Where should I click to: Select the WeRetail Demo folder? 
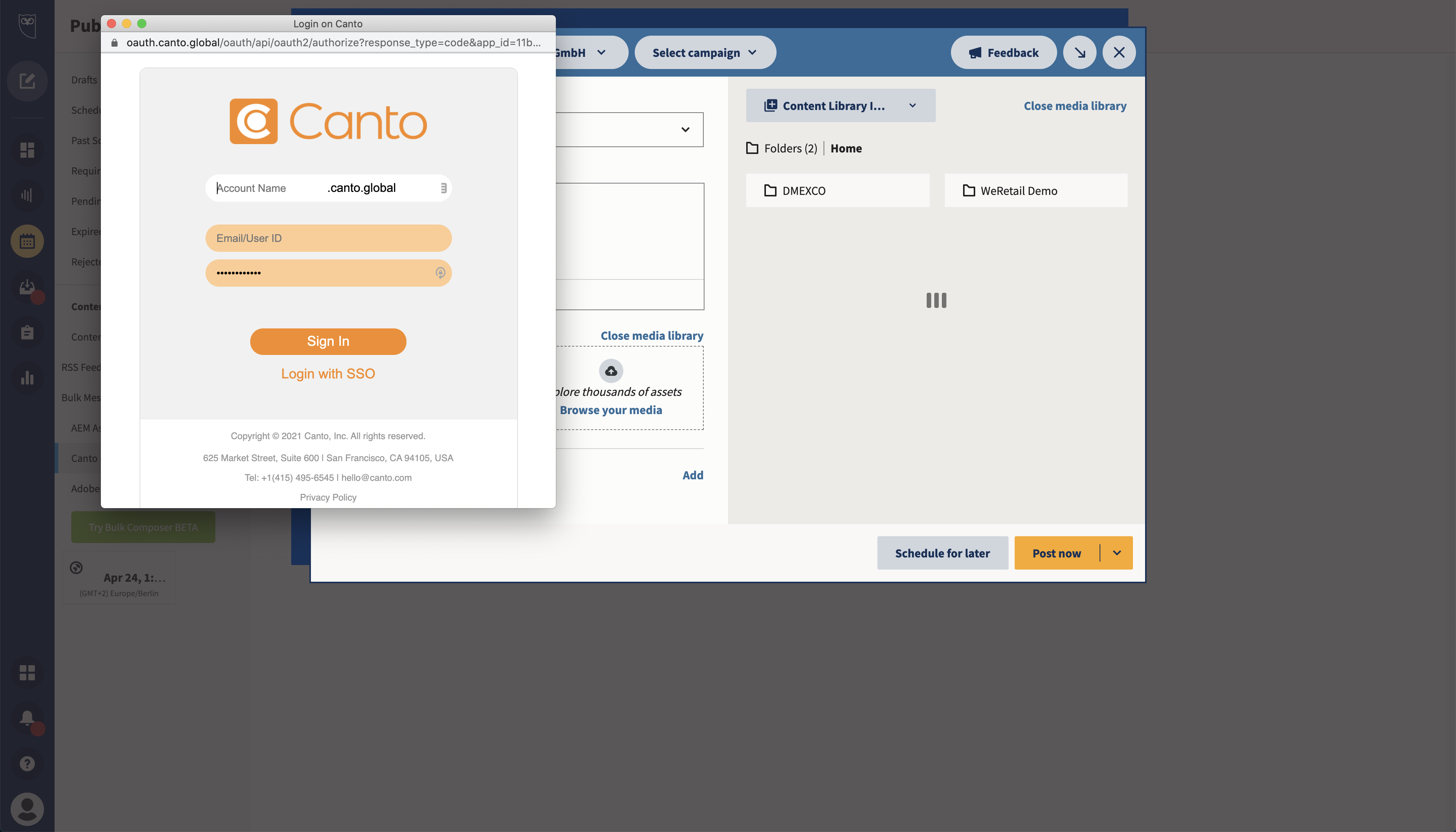[x=1036, y=190]
